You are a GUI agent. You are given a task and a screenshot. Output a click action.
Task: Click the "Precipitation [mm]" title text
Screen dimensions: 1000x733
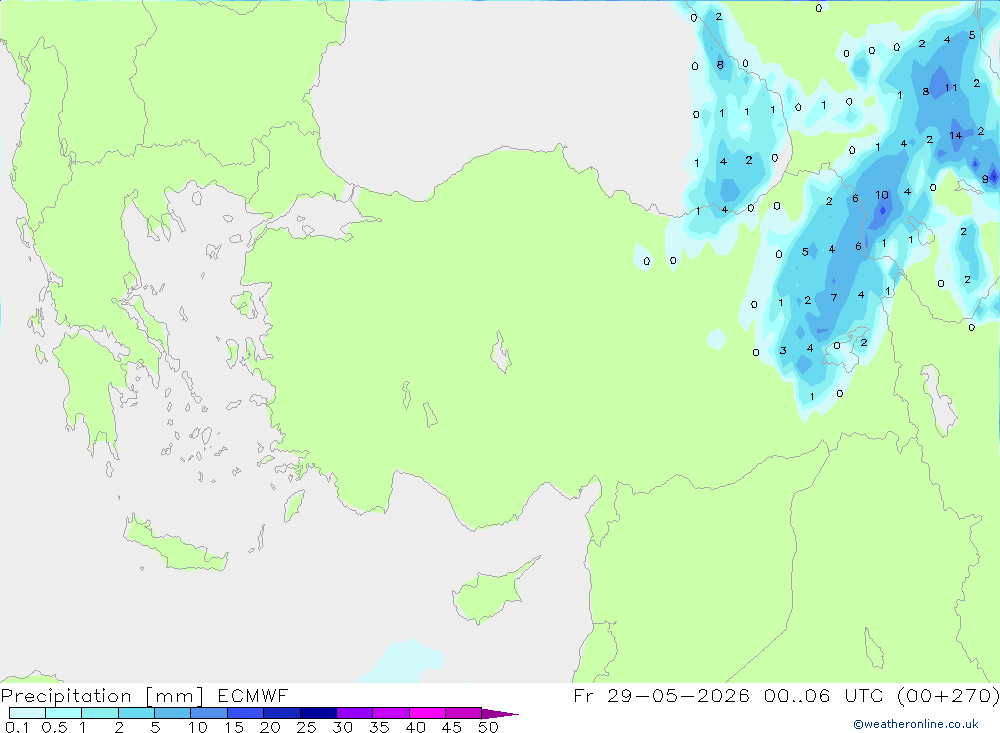click(102, 696)
